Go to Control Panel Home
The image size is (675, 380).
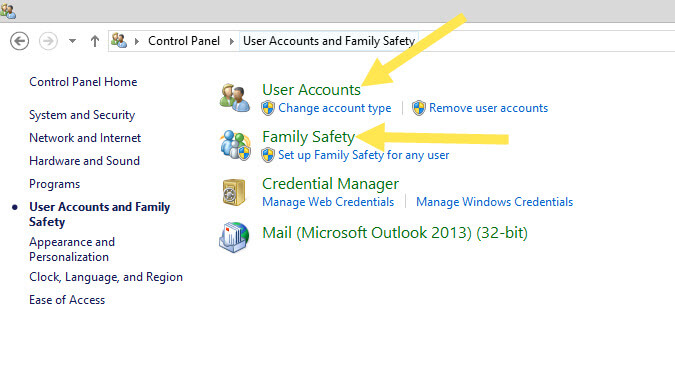click(83, 82)
